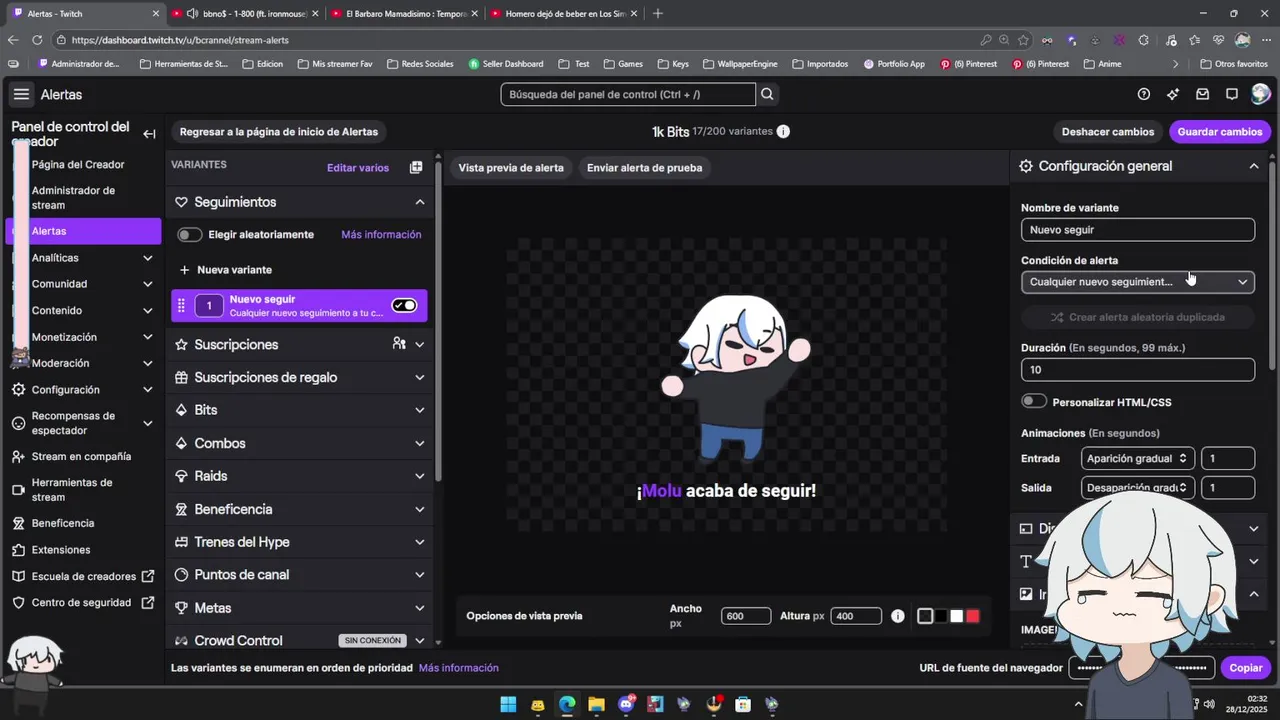1280x720 pixels.
Task: Click the drag handle of Nuevo seguir variant
Action: 181,306
